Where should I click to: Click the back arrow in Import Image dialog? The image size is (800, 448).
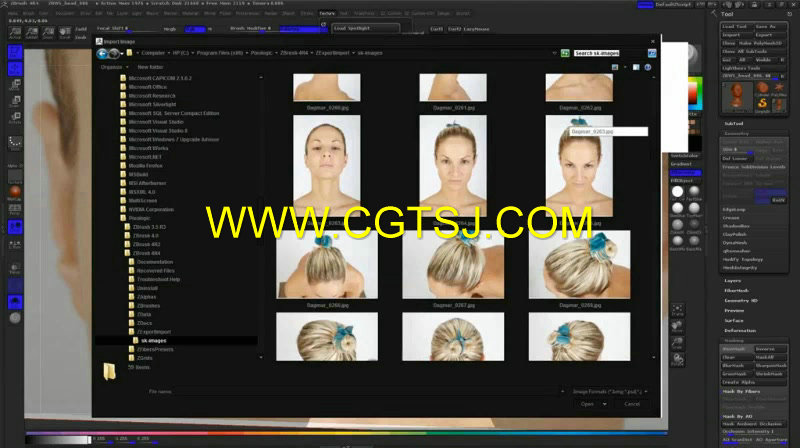102,53
